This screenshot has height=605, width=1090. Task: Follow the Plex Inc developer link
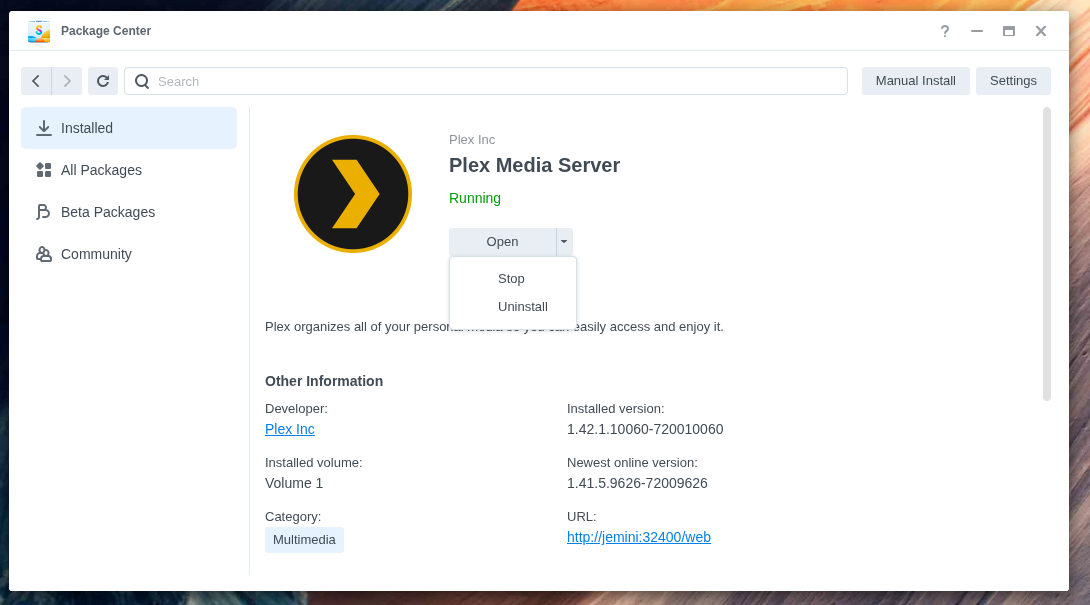290,429
